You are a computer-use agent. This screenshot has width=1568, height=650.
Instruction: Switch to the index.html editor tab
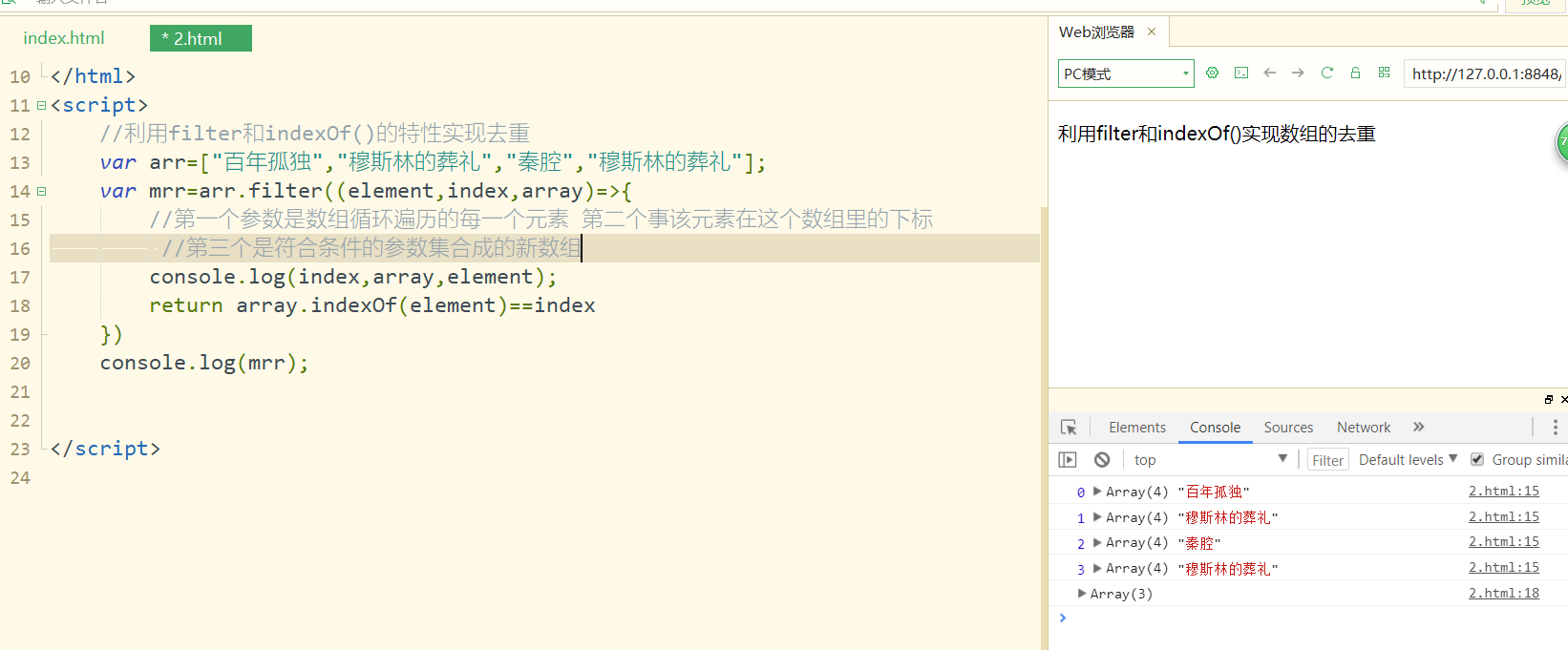[x=64, y=38]
